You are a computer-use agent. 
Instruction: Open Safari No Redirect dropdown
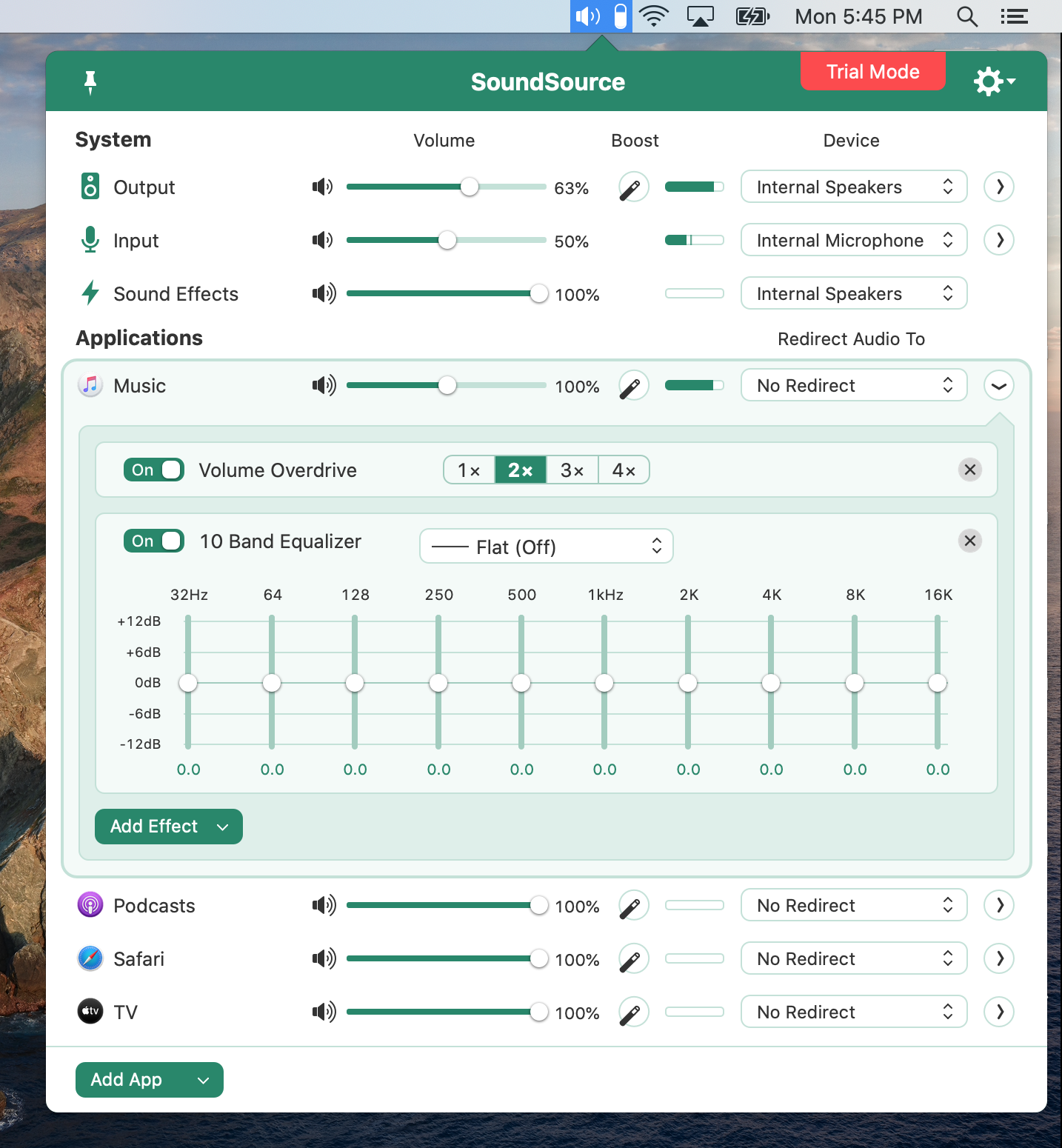point(854,958)
